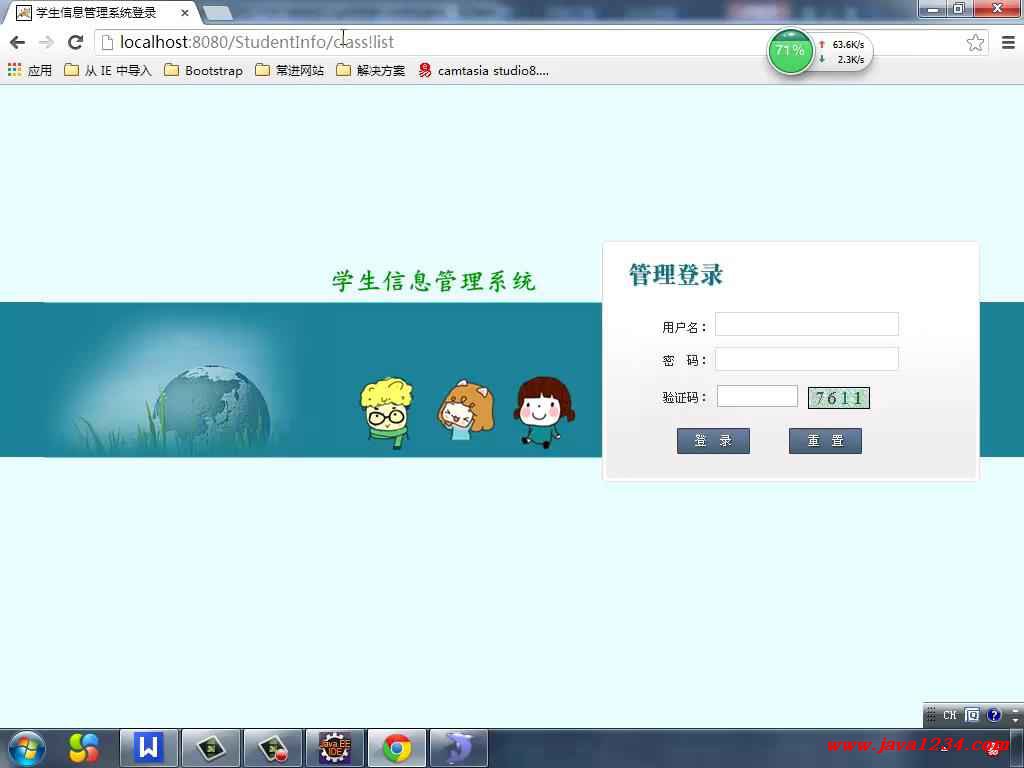Click the 验证码 captcha input box

click(757, 396)
